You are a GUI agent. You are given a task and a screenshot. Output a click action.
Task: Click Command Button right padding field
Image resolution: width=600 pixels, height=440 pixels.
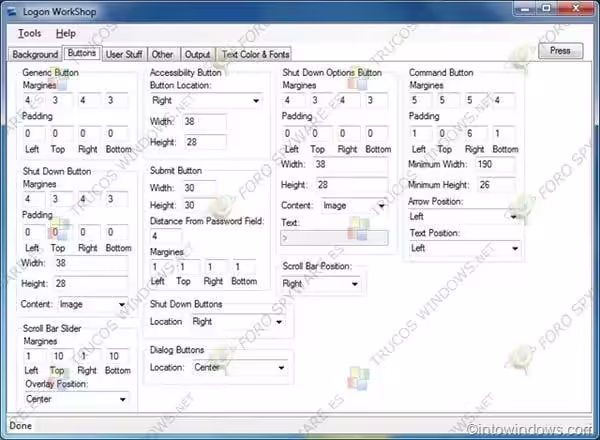476,134
